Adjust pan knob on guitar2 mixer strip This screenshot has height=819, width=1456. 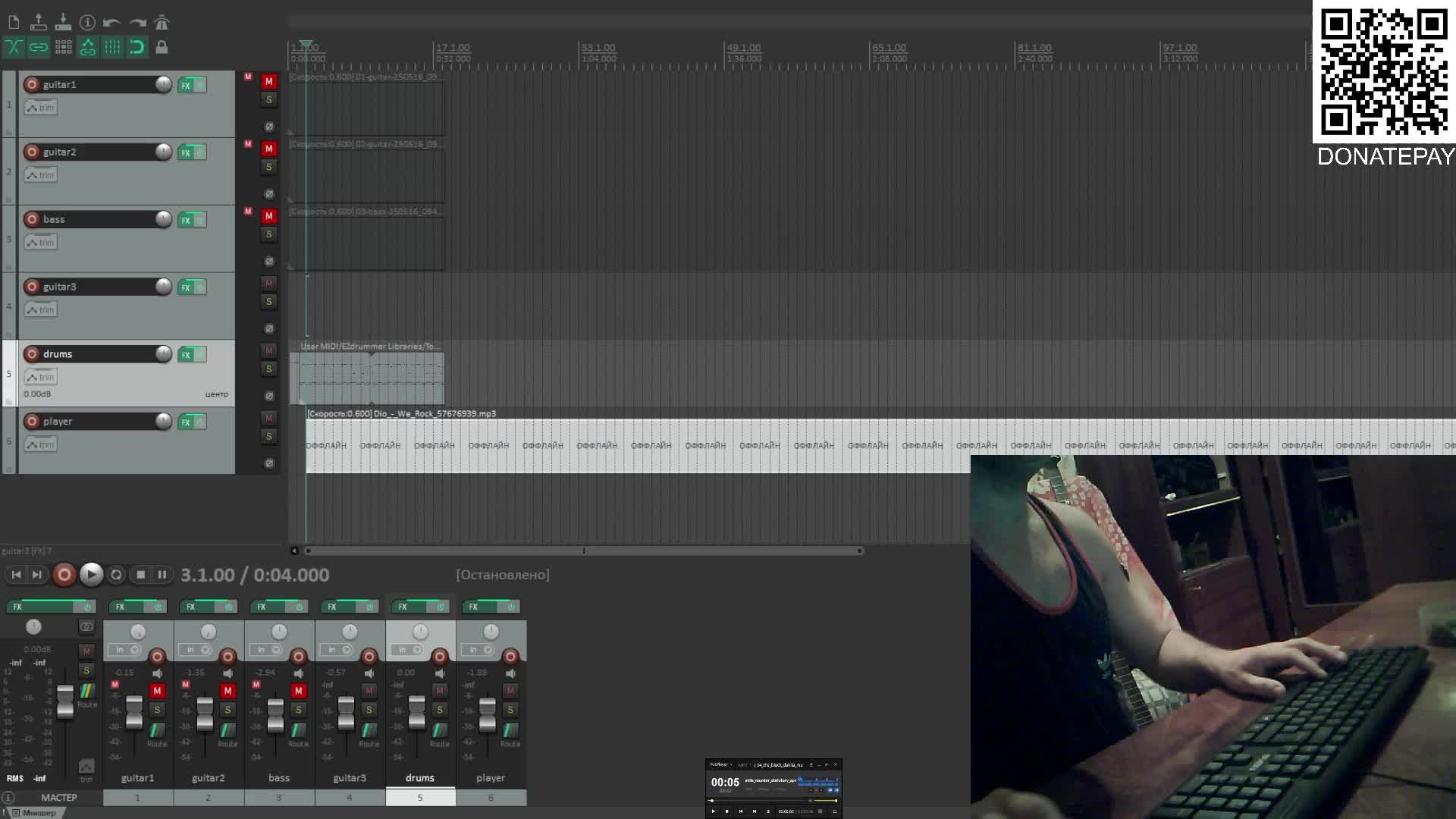coord(209,632)
